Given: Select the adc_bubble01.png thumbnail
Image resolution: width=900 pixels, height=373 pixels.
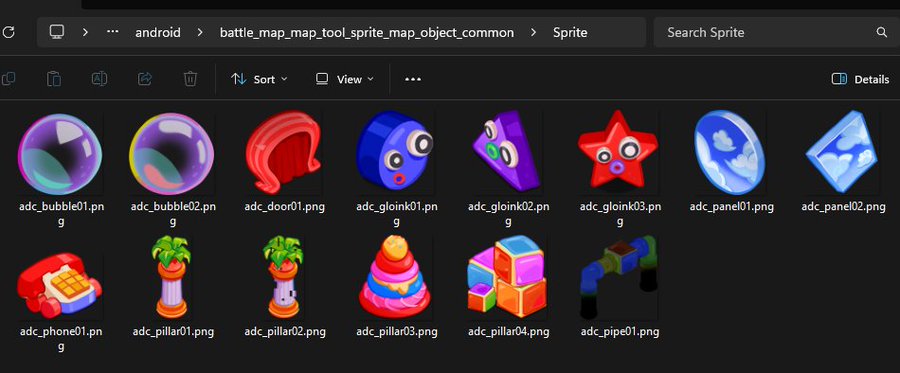Looking at the screenshot, I should (60, 154).
